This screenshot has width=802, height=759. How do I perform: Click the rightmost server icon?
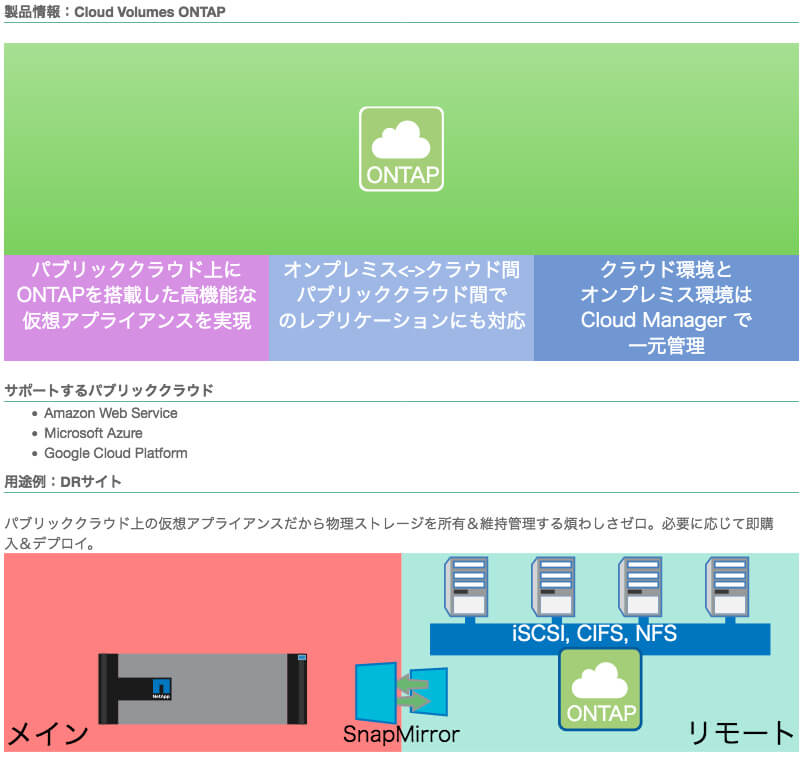click(x=727, y=588)
